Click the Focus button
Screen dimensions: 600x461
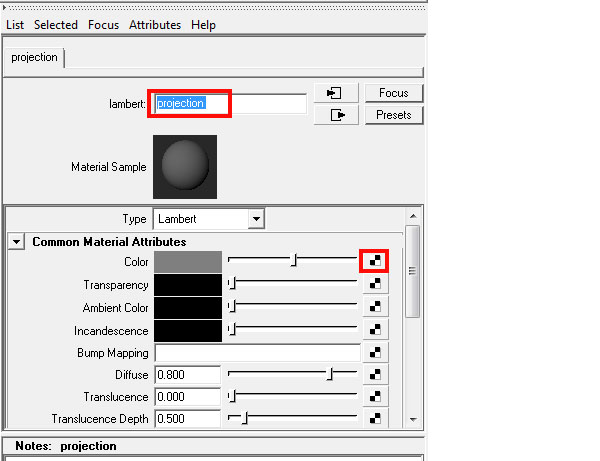pos(394,93)
